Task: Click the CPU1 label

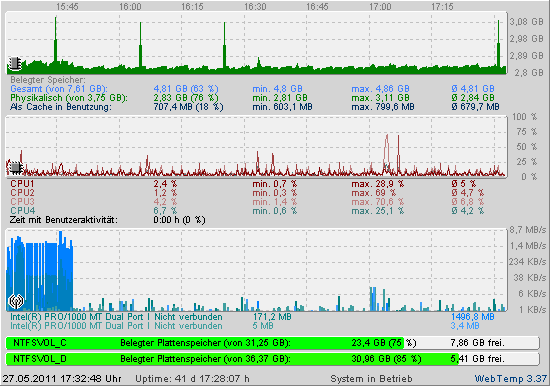Action: [22, 184]
